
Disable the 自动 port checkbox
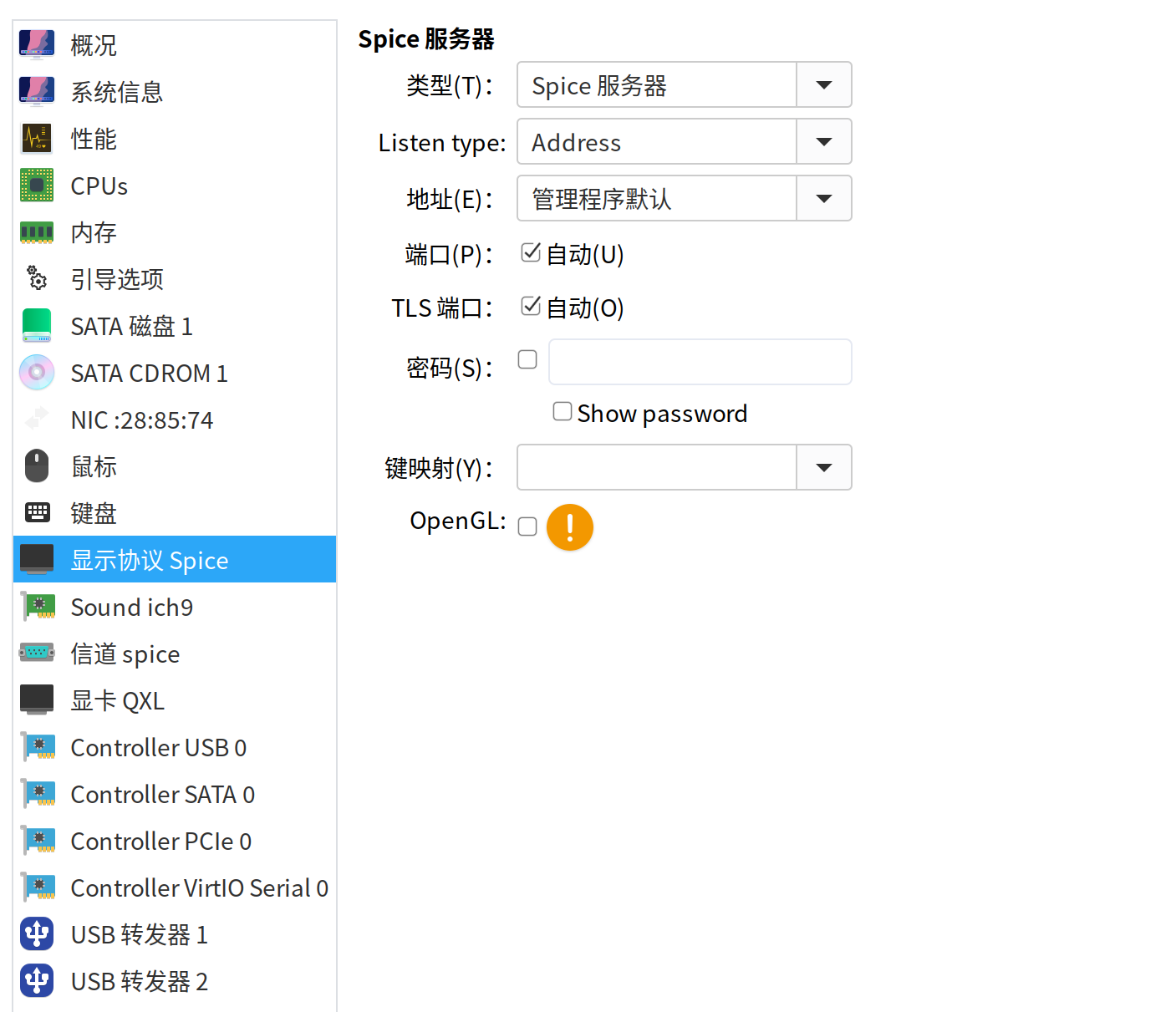530,252
